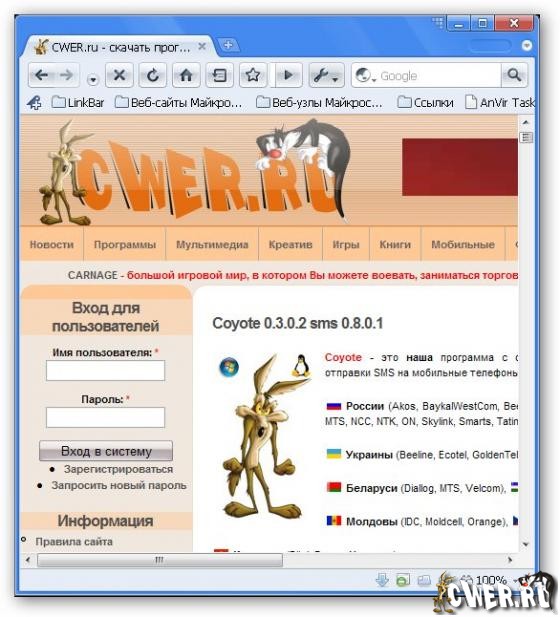Open the Игры site menu
The width and height of the screenshot is (560, 617).
coord(346,244)
